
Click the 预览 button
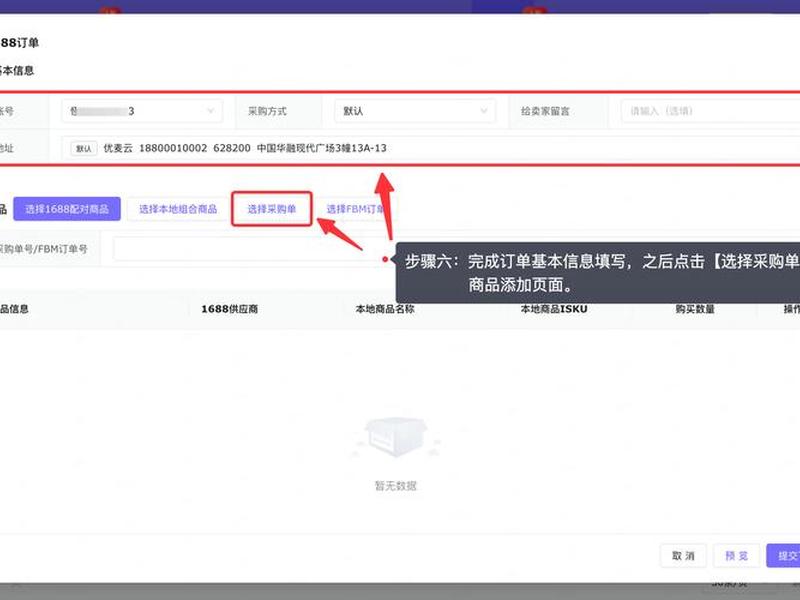point(736,556)
